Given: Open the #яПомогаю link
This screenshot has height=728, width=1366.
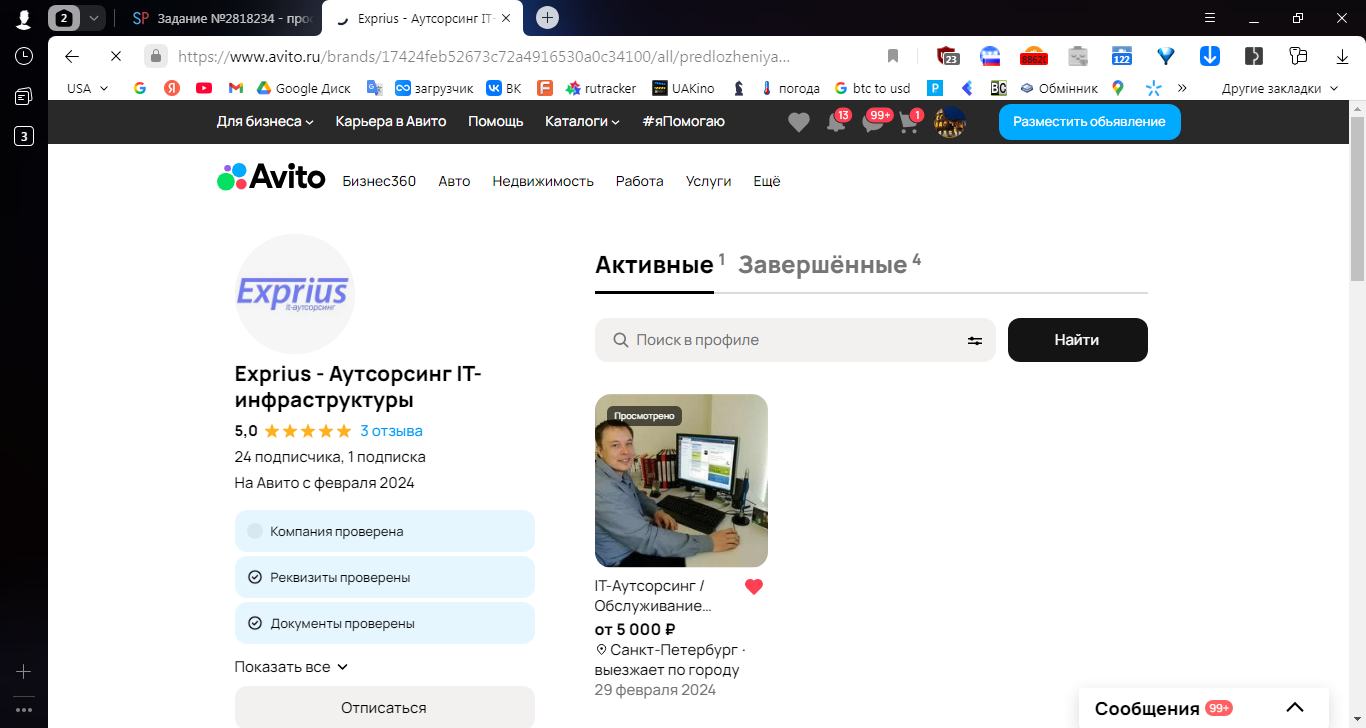Looking at the screenshot, I should coord(683,121).
